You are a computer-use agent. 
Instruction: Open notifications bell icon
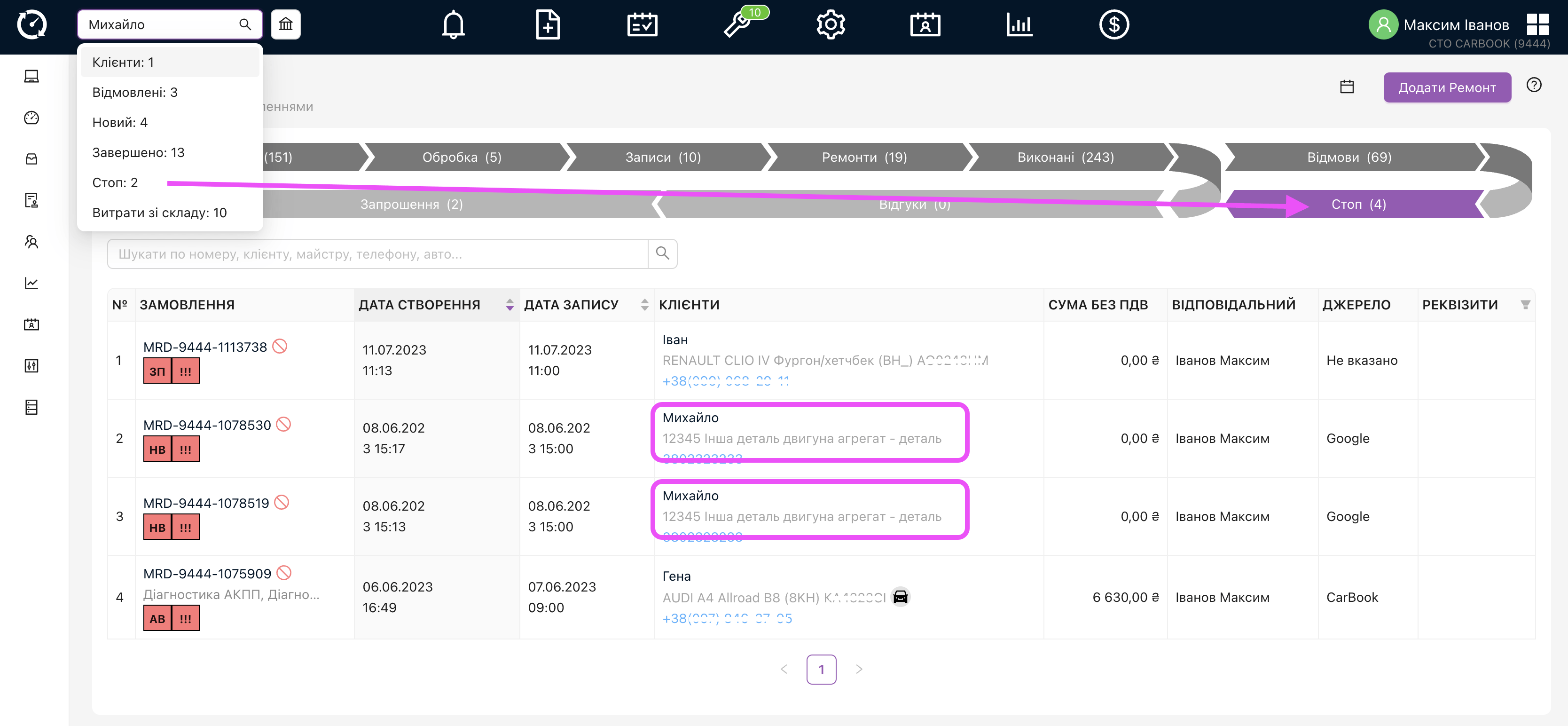(453, 25)
